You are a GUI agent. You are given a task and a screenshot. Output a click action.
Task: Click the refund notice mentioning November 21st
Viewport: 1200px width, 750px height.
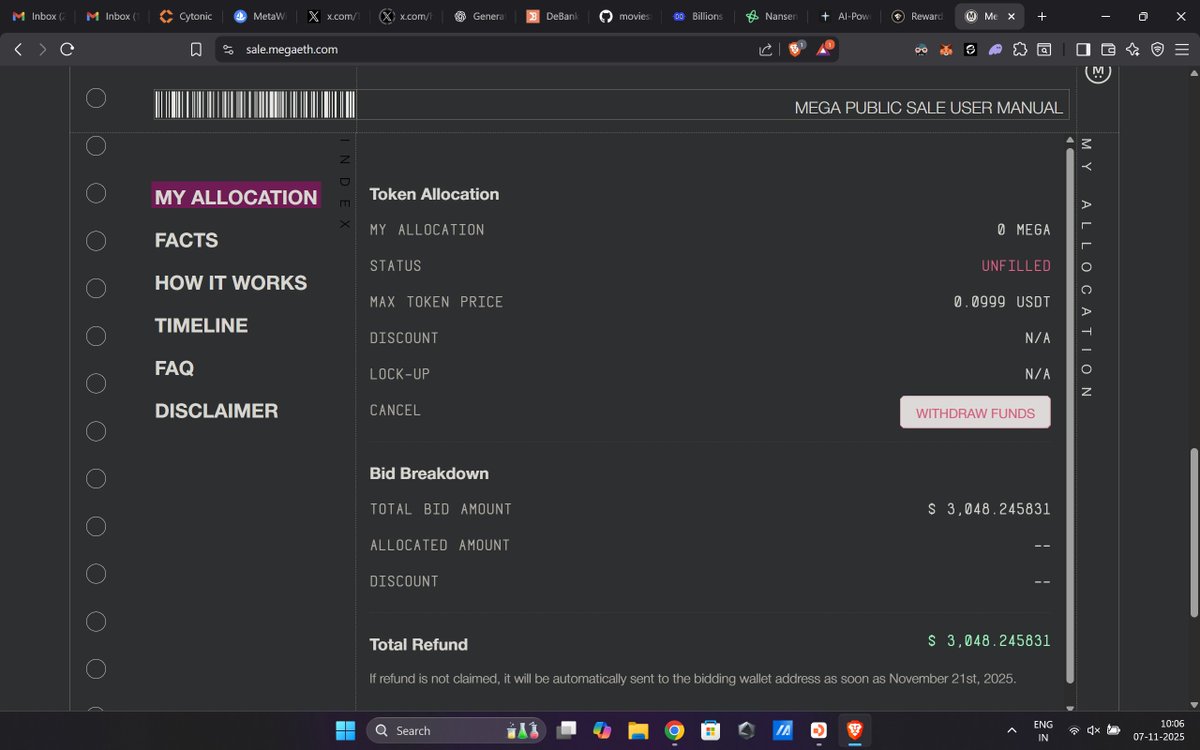tap(692, 679)
